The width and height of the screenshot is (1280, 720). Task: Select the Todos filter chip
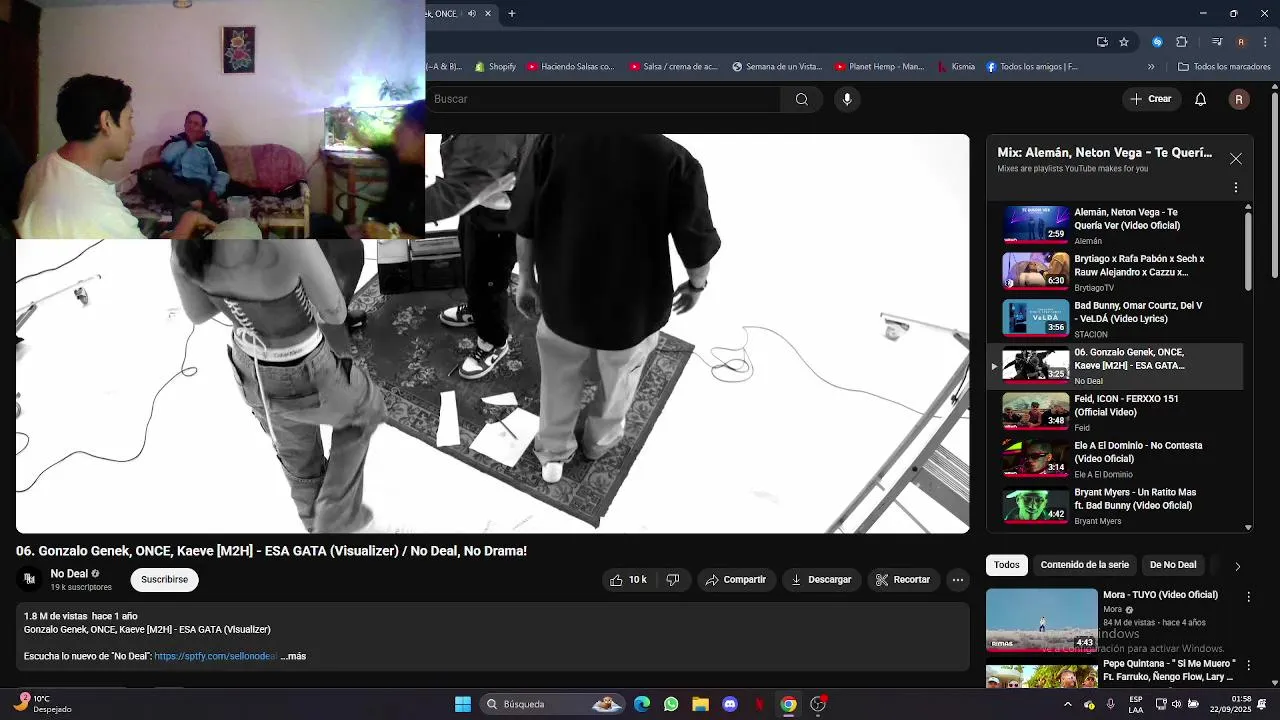(1007, 565)
